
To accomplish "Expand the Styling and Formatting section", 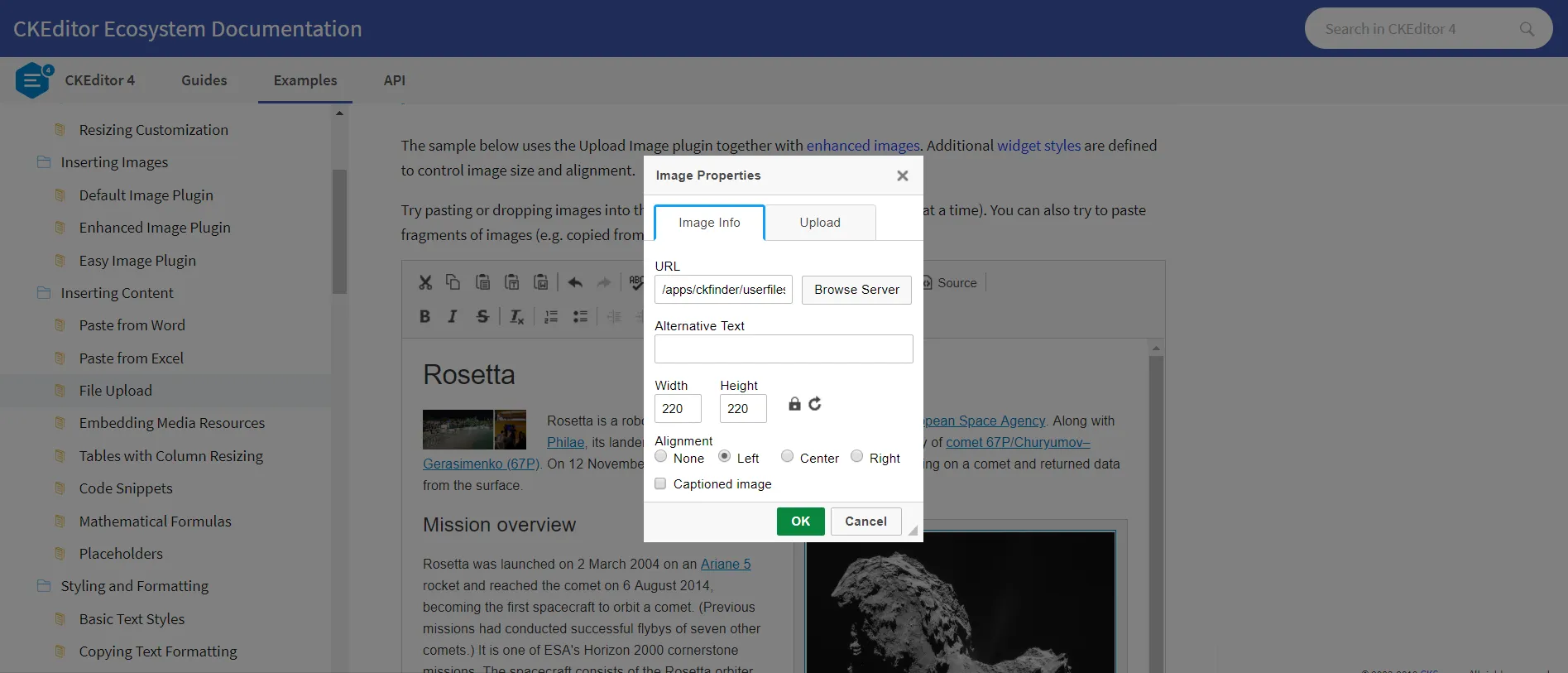I will coord(134,586).
